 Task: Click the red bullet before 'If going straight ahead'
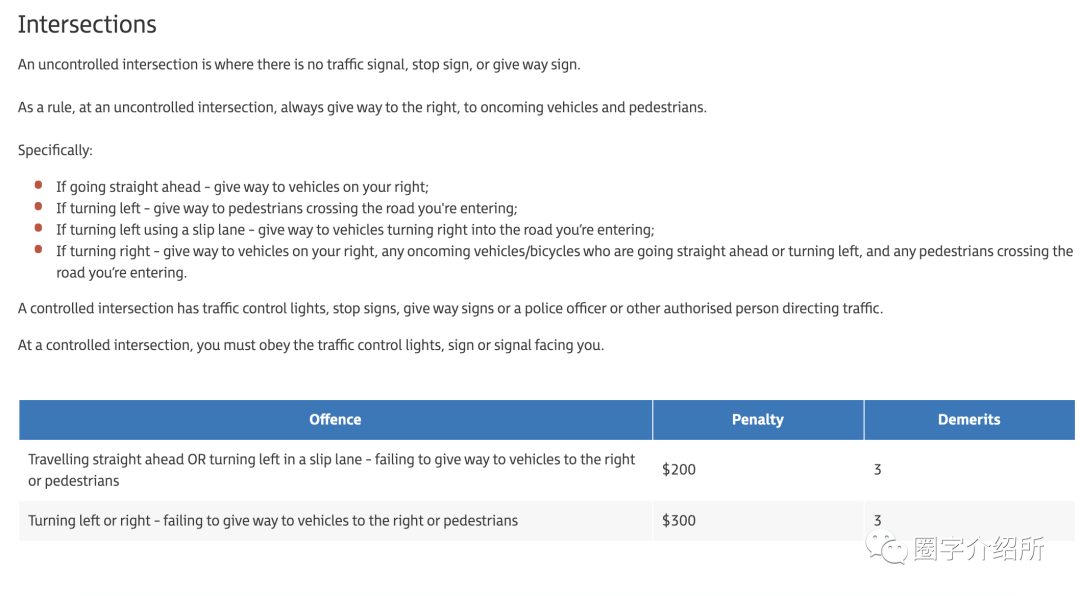[x=38, y=185]
